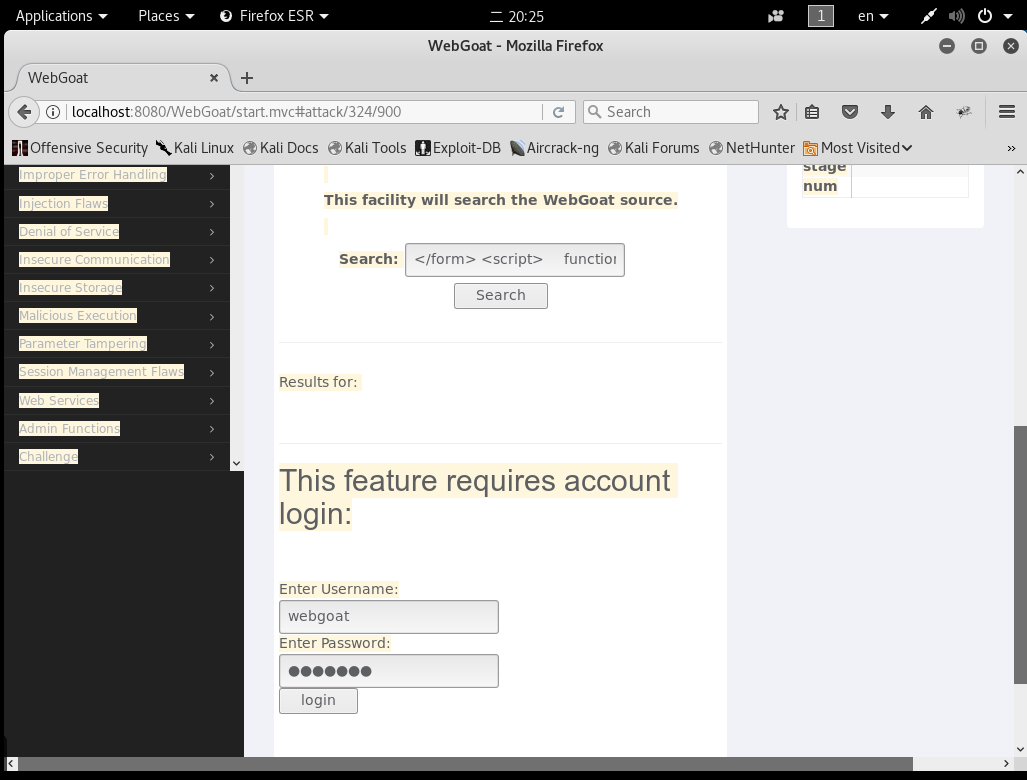Expand Parameter Tampering lesson category
The width and height of the screenshot is (1027, 780).
click(117, 344)
